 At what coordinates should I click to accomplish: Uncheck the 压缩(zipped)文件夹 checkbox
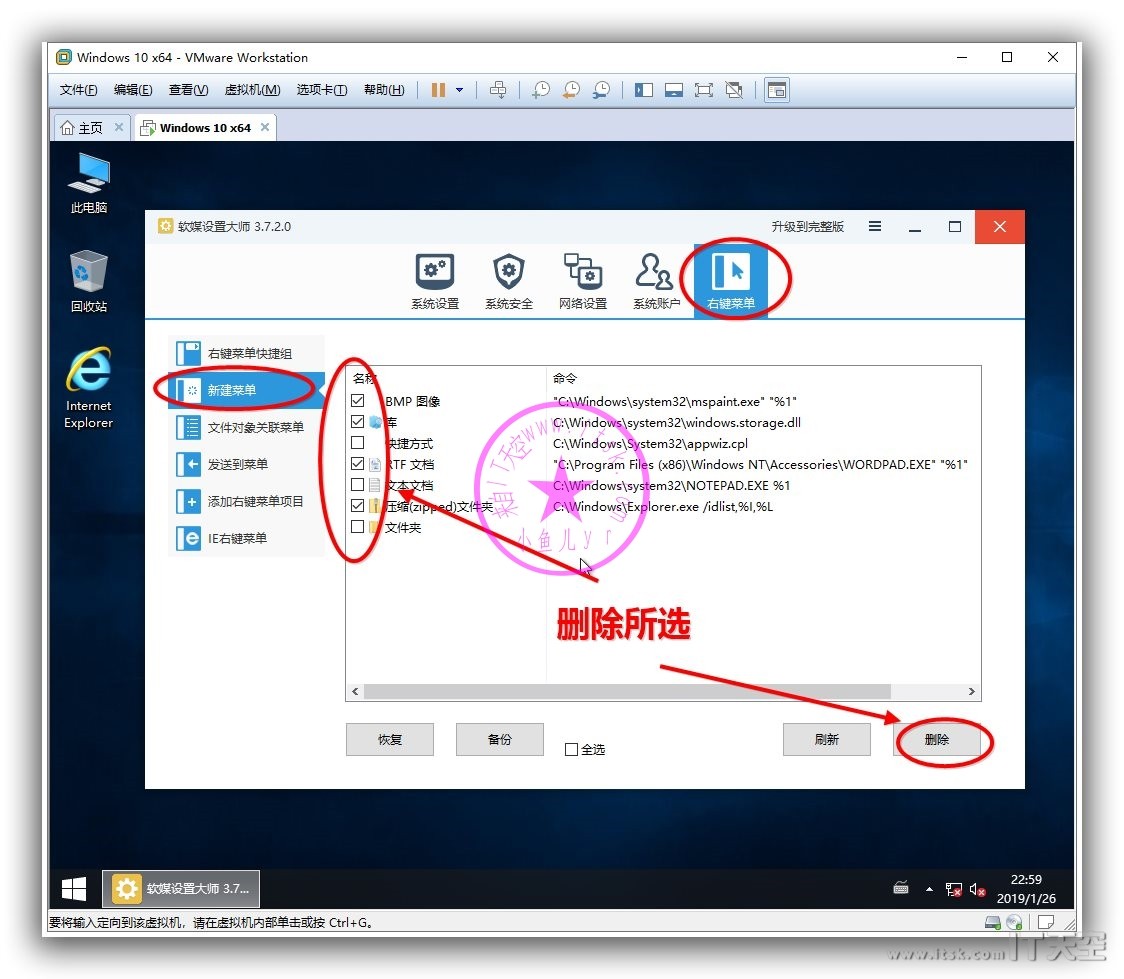[358, 506]
